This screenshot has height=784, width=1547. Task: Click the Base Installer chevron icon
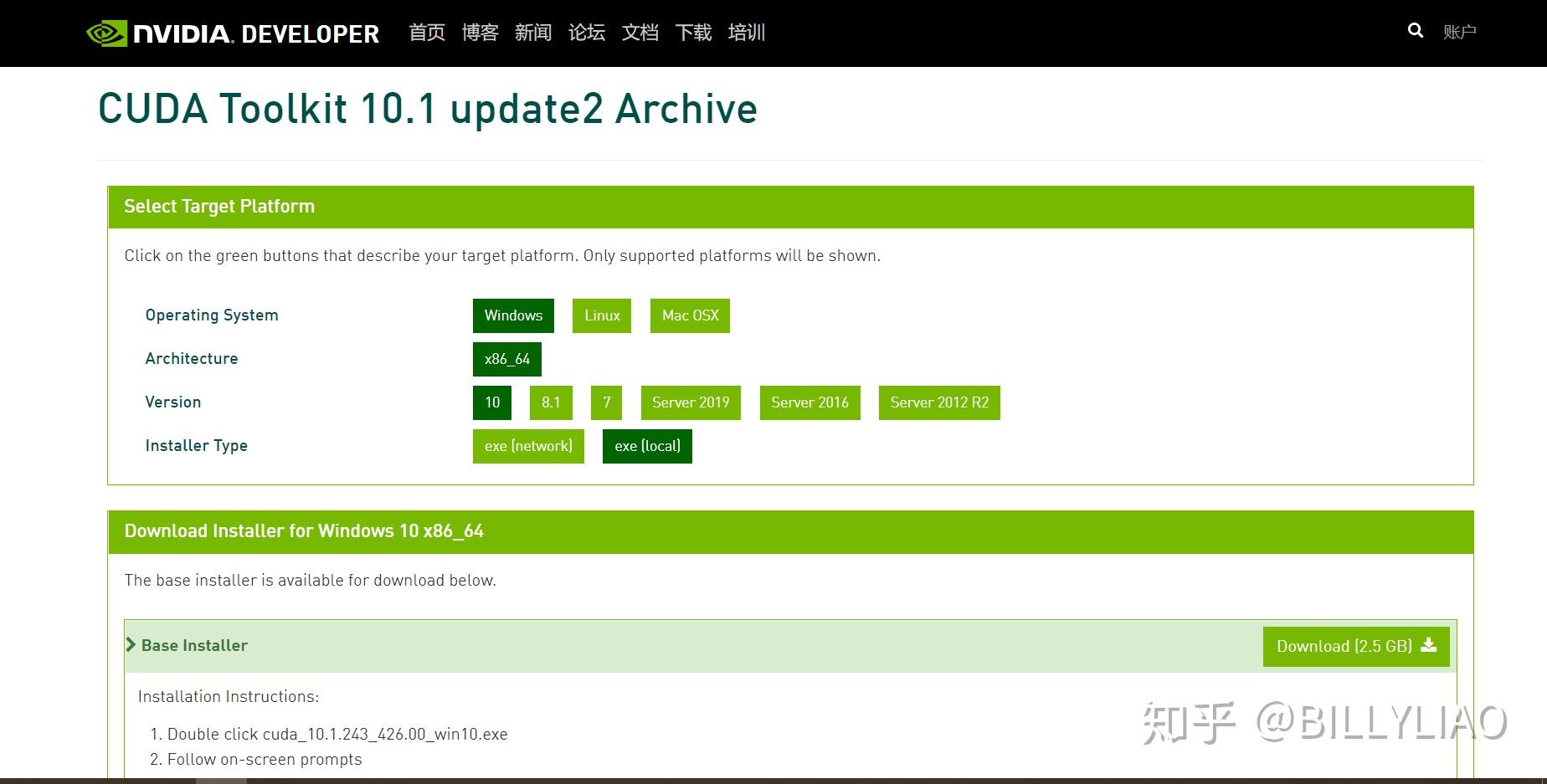pyautogui.click(x=131, y=644)
